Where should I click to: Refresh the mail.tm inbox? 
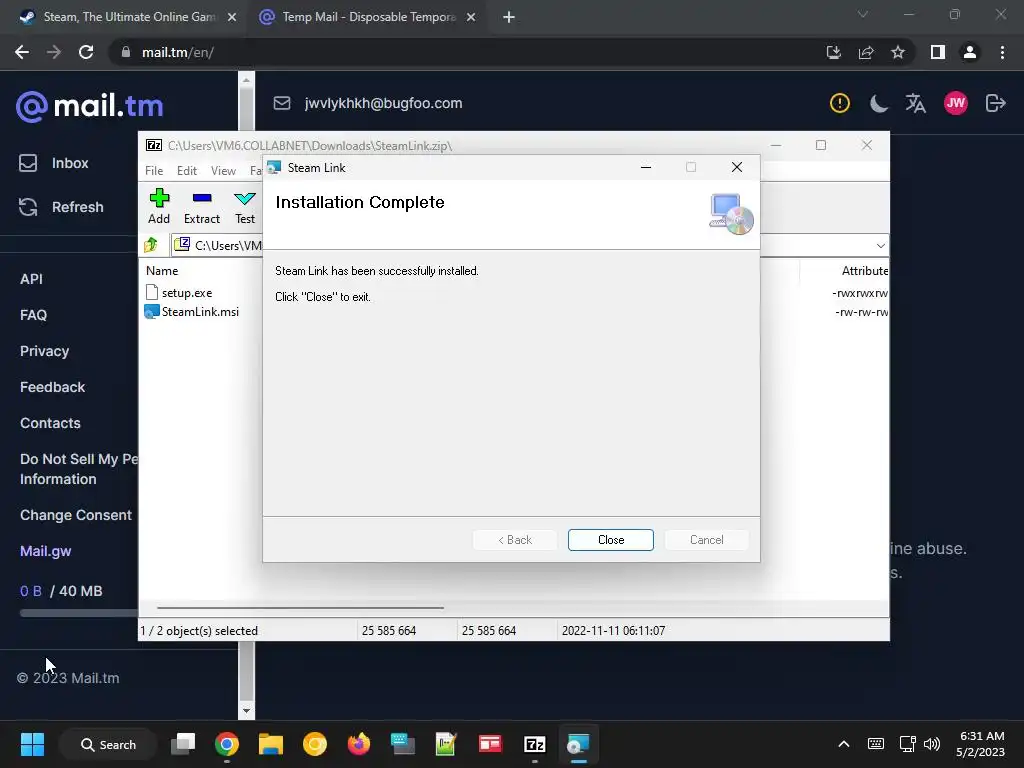click(x=61, y=207)
